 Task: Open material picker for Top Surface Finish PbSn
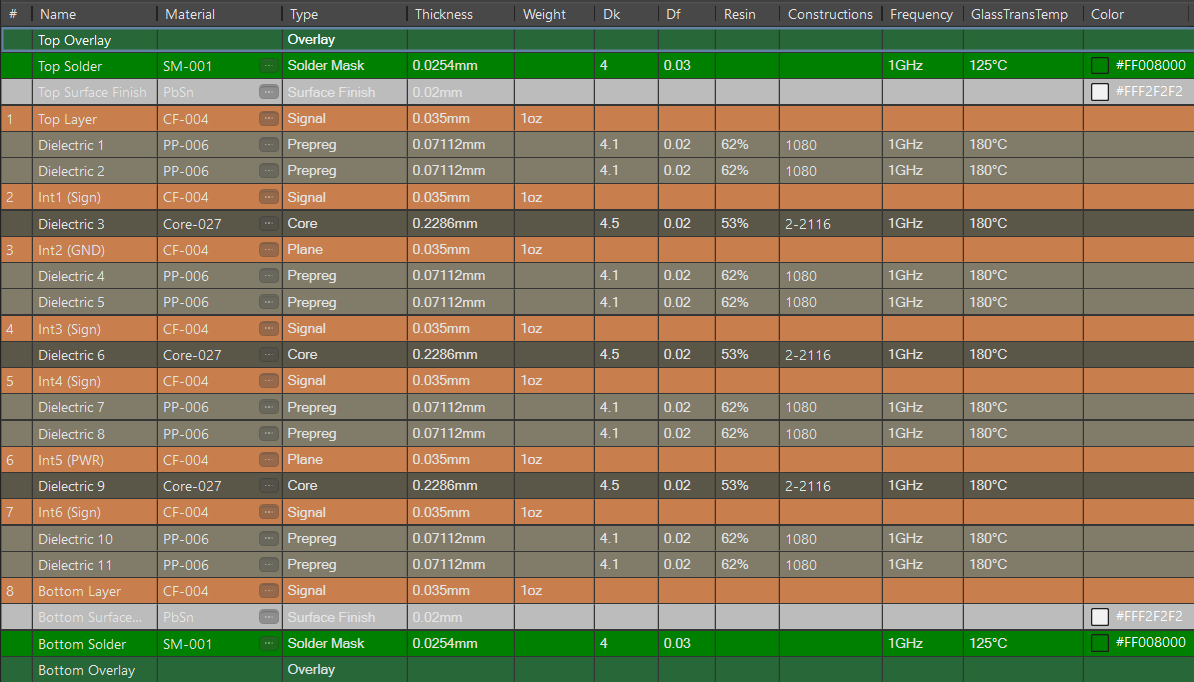point(268,92)
